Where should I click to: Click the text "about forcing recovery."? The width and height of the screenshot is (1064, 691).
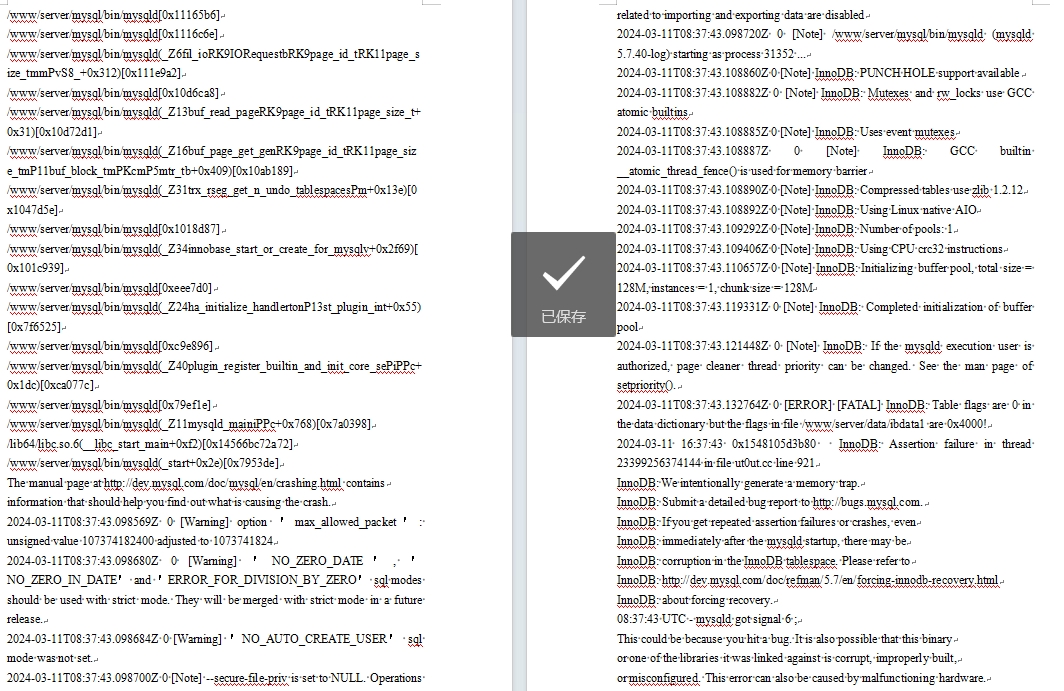(x=716, y=600)
